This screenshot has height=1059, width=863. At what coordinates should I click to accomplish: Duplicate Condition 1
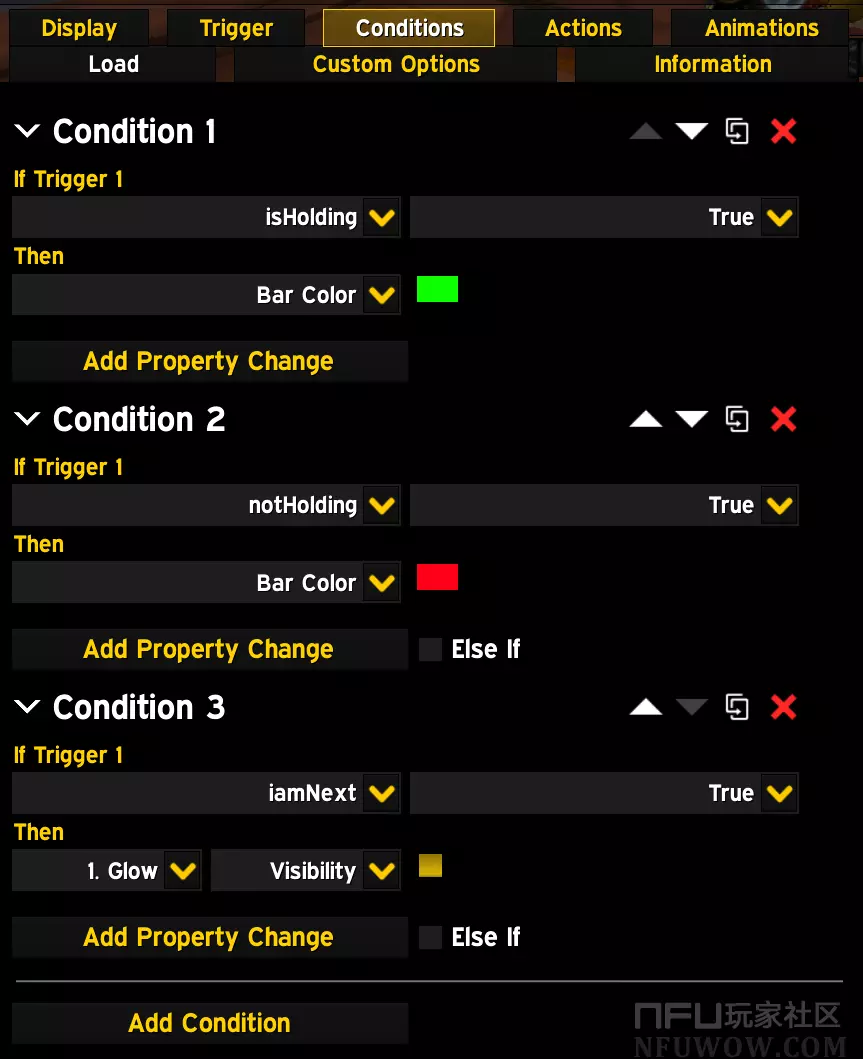coord(737,131)
